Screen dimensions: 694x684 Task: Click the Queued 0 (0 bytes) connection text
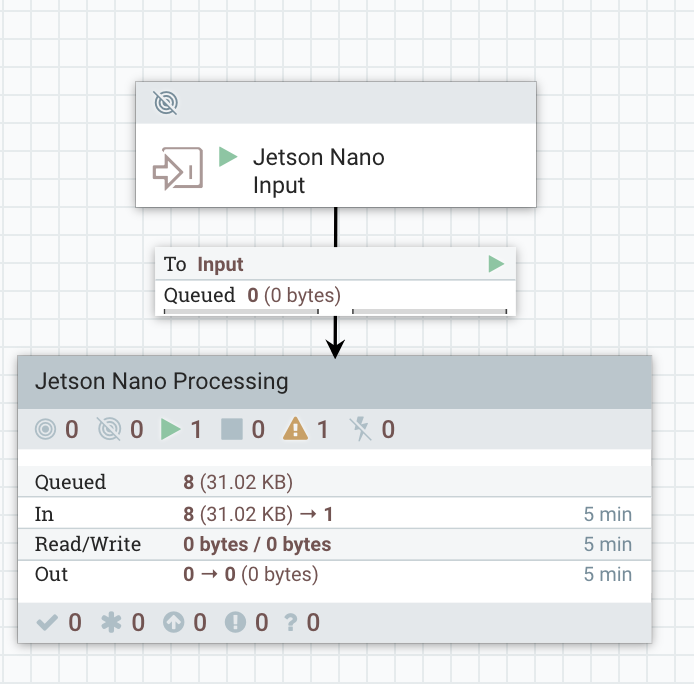(x=252, y=295)
